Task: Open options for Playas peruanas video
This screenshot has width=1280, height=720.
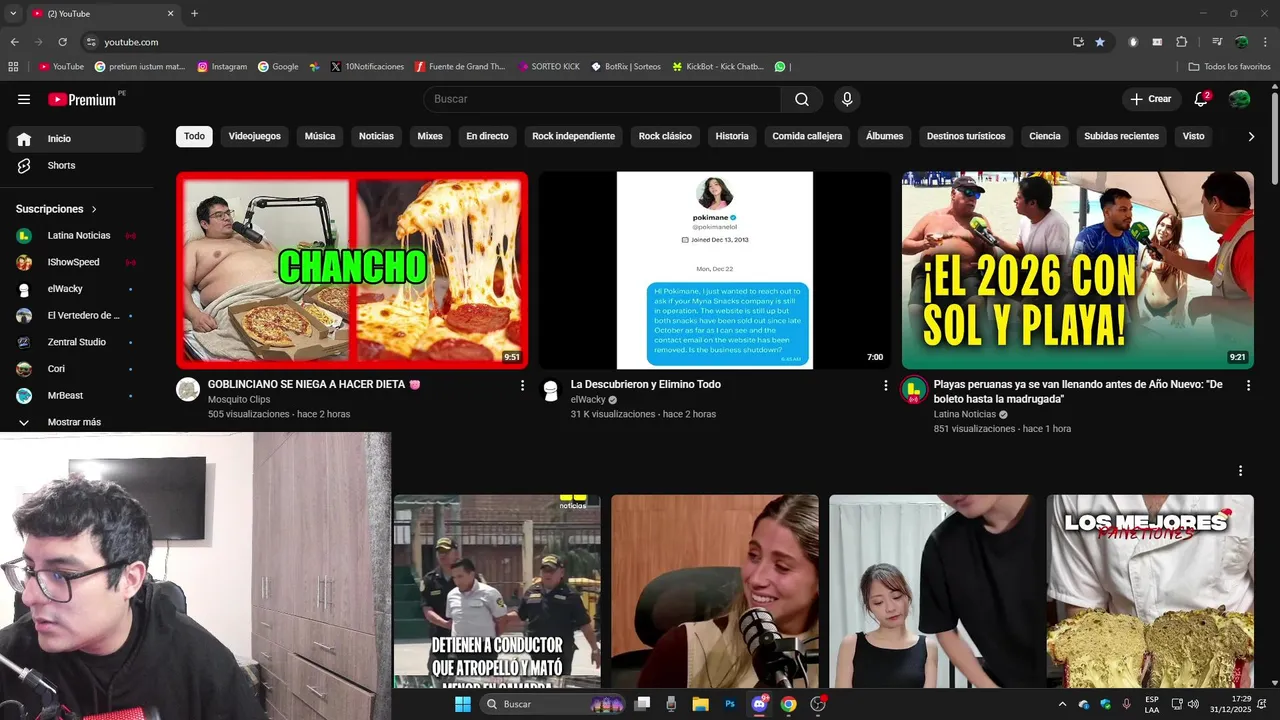Action: [1248, 385]
